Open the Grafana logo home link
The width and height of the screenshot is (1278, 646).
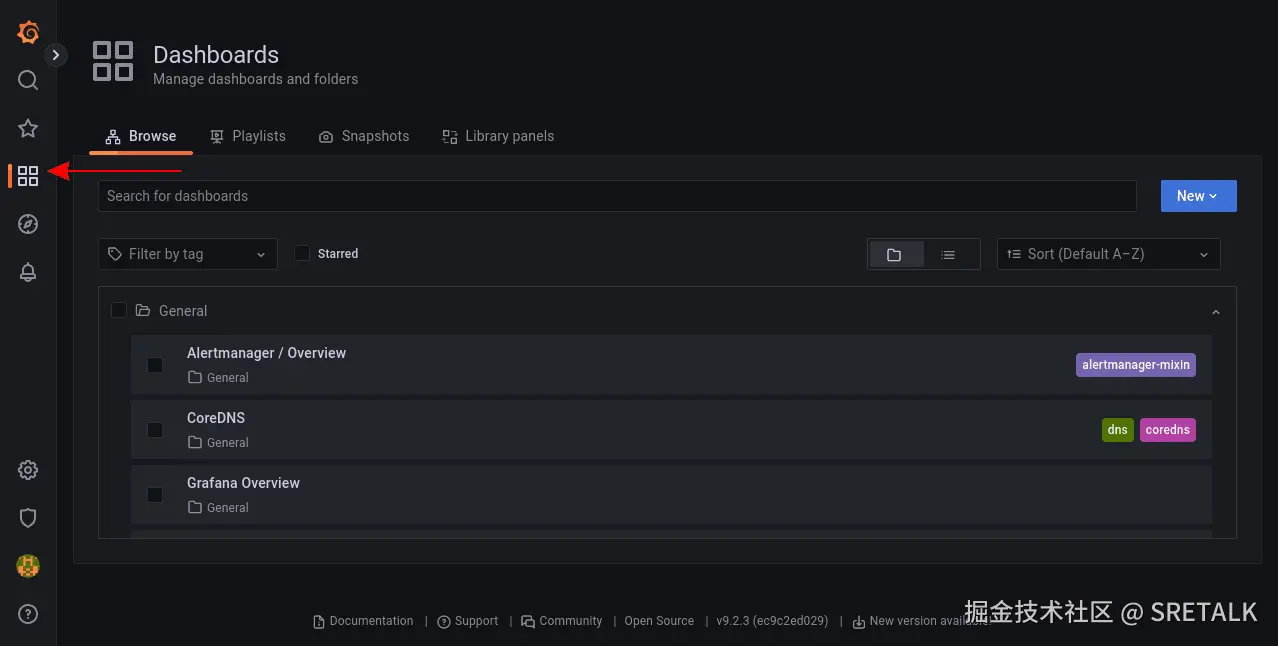[x=28, y=33]
